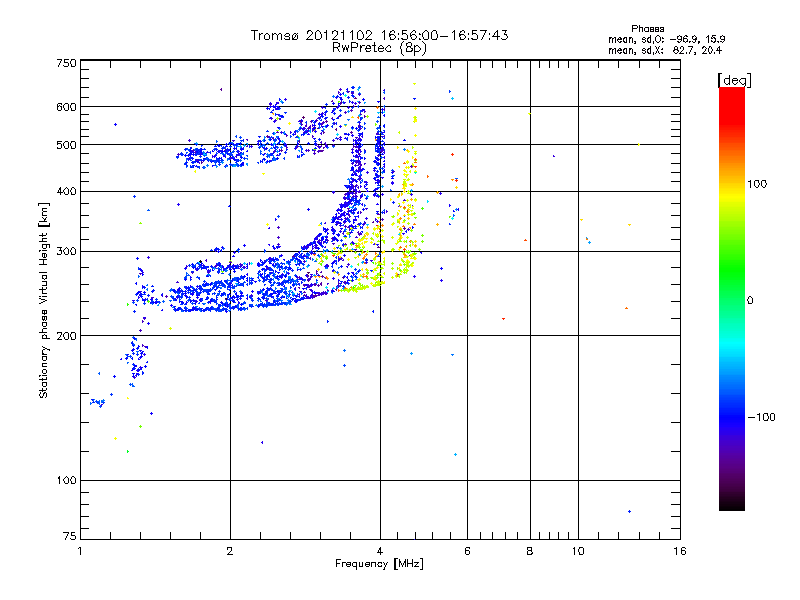Click the "6" frequency axis tick label
This screenshot has width=800, height=600.
click(x=467, y=551)
